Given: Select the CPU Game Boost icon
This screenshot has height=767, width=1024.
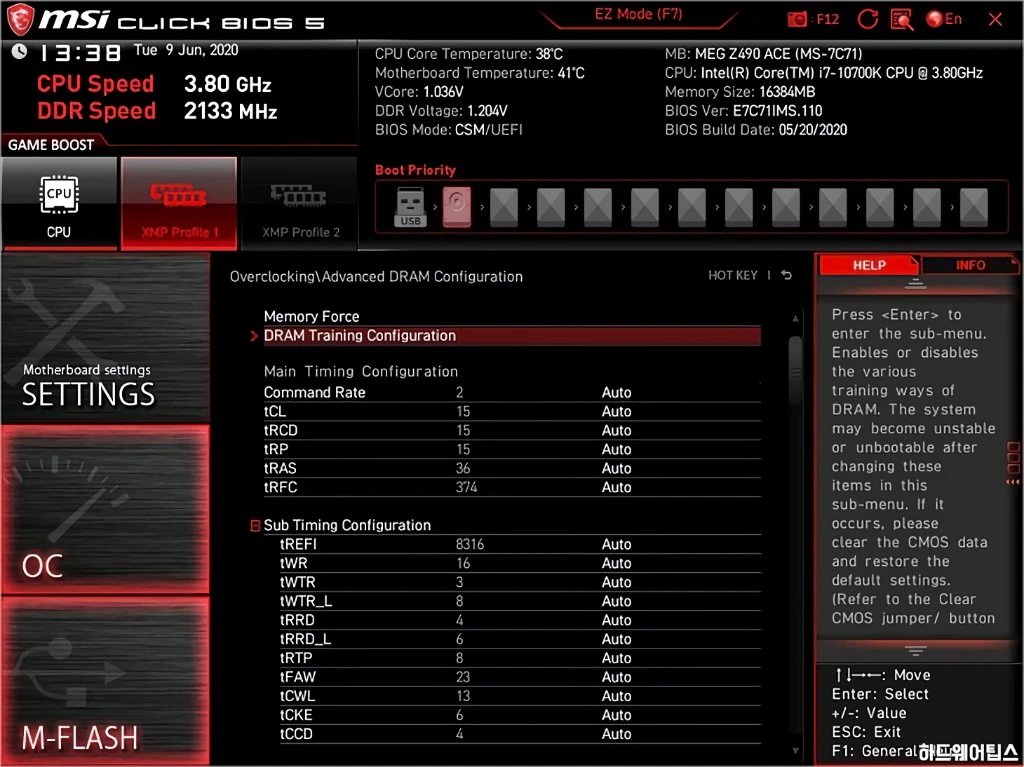Looking at the screenshot, I should tap(59, 204).
